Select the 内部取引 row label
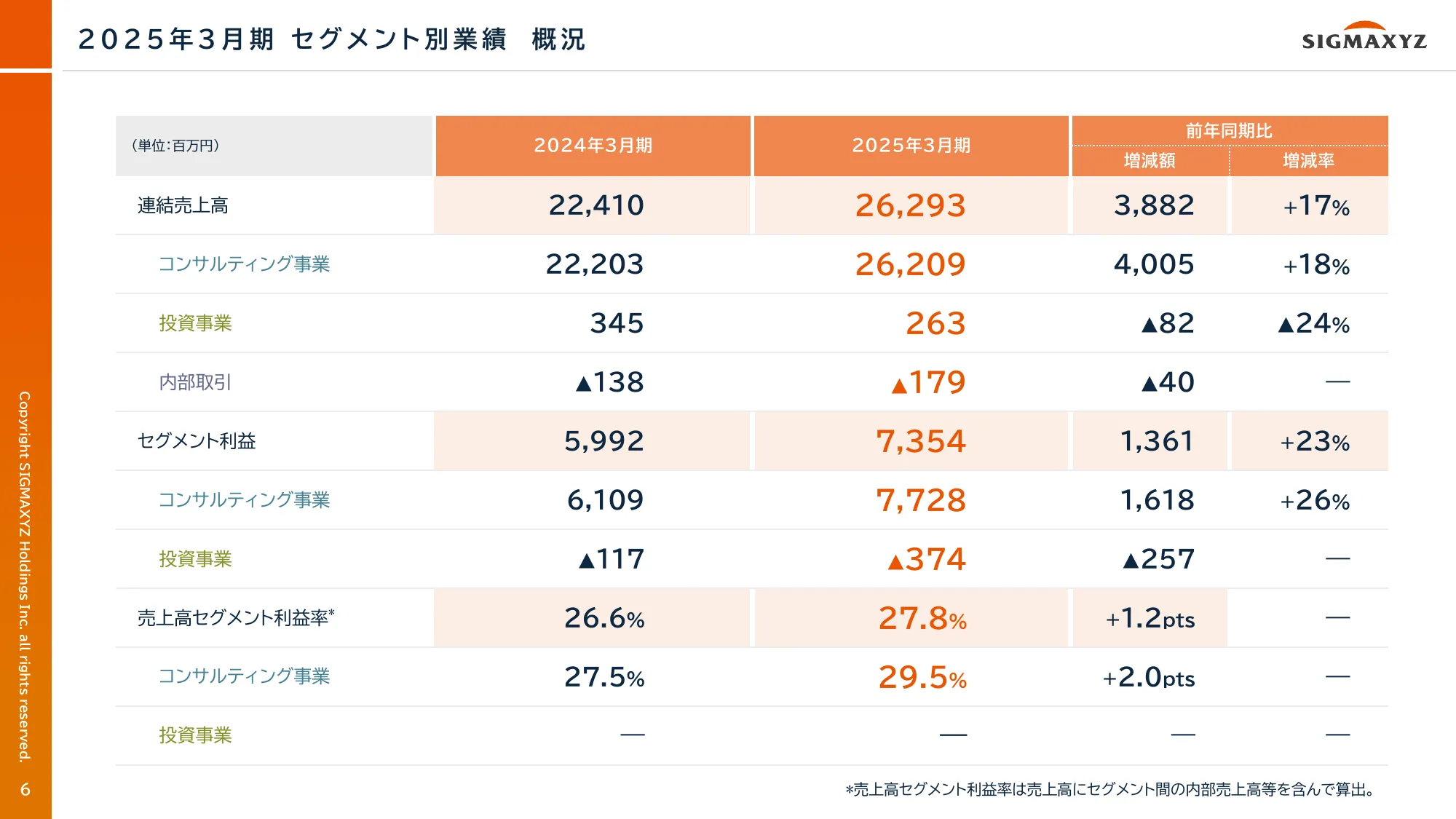The image size is (1456, 819). (195, 382)
